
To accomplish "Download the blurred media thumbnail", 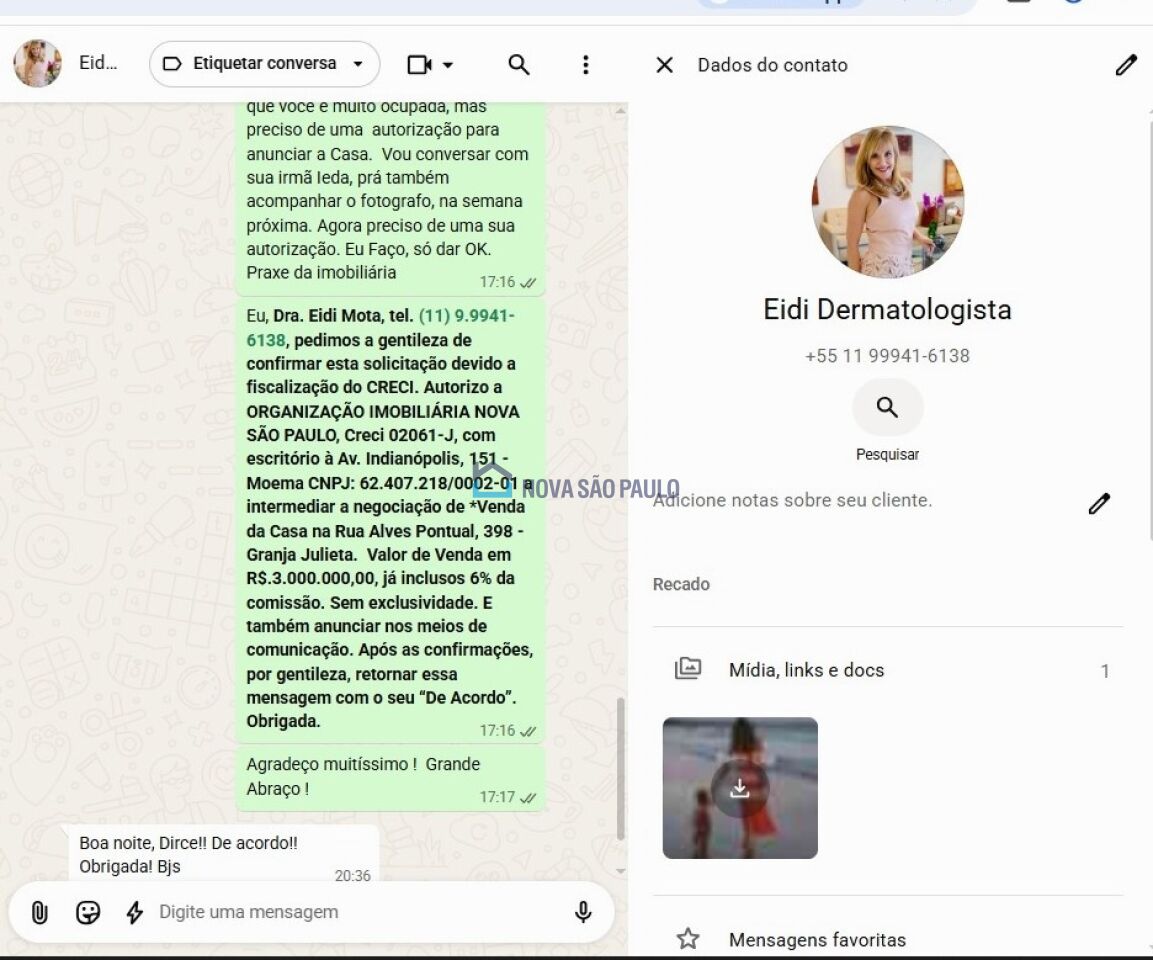I will (740, 788).
